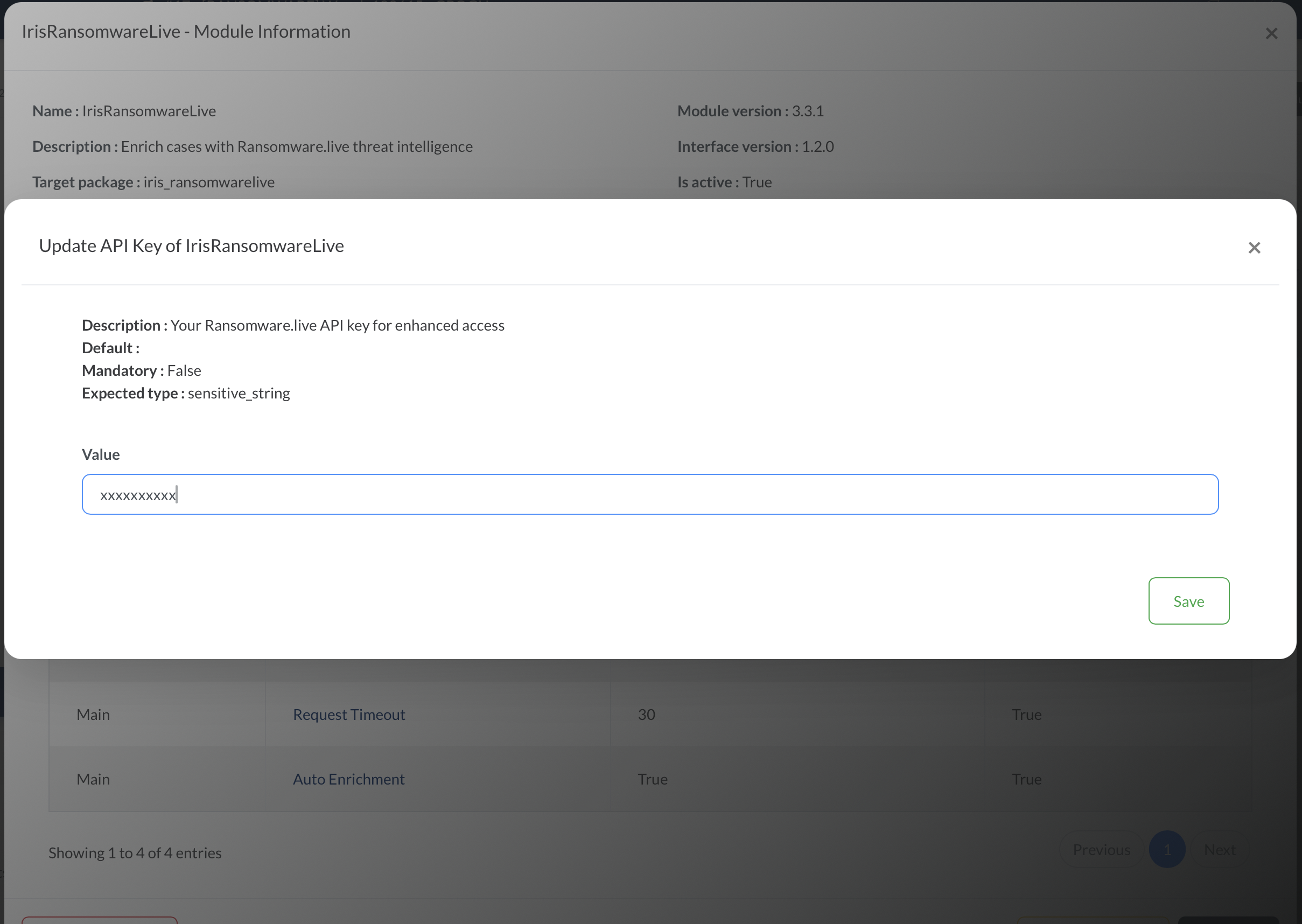The image size is (1302, 924).
Task: Go to the Previous page of entries
Action: (1101, 850)
